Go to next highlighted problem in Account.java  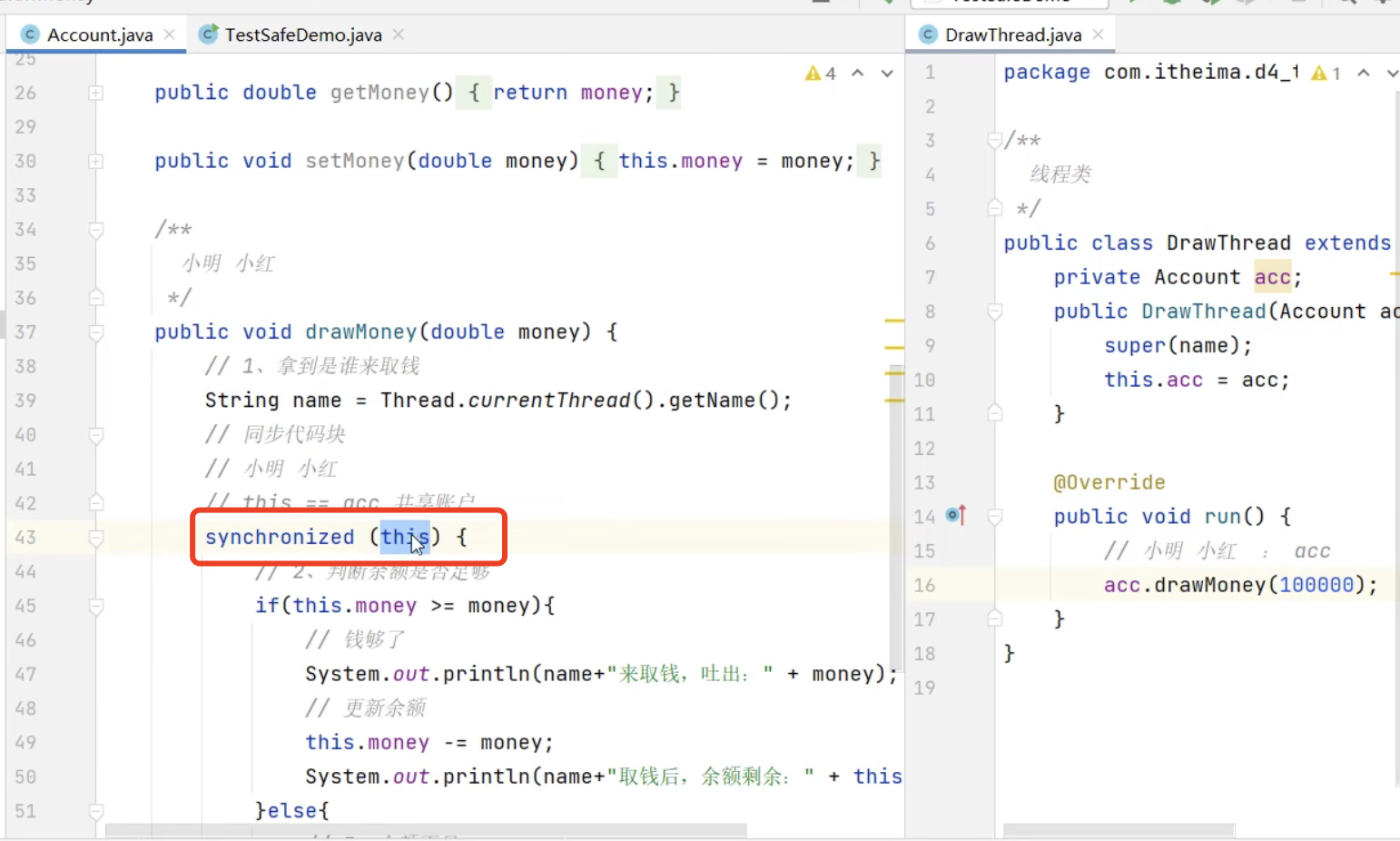pyautogui.click(x=887, y=73)
